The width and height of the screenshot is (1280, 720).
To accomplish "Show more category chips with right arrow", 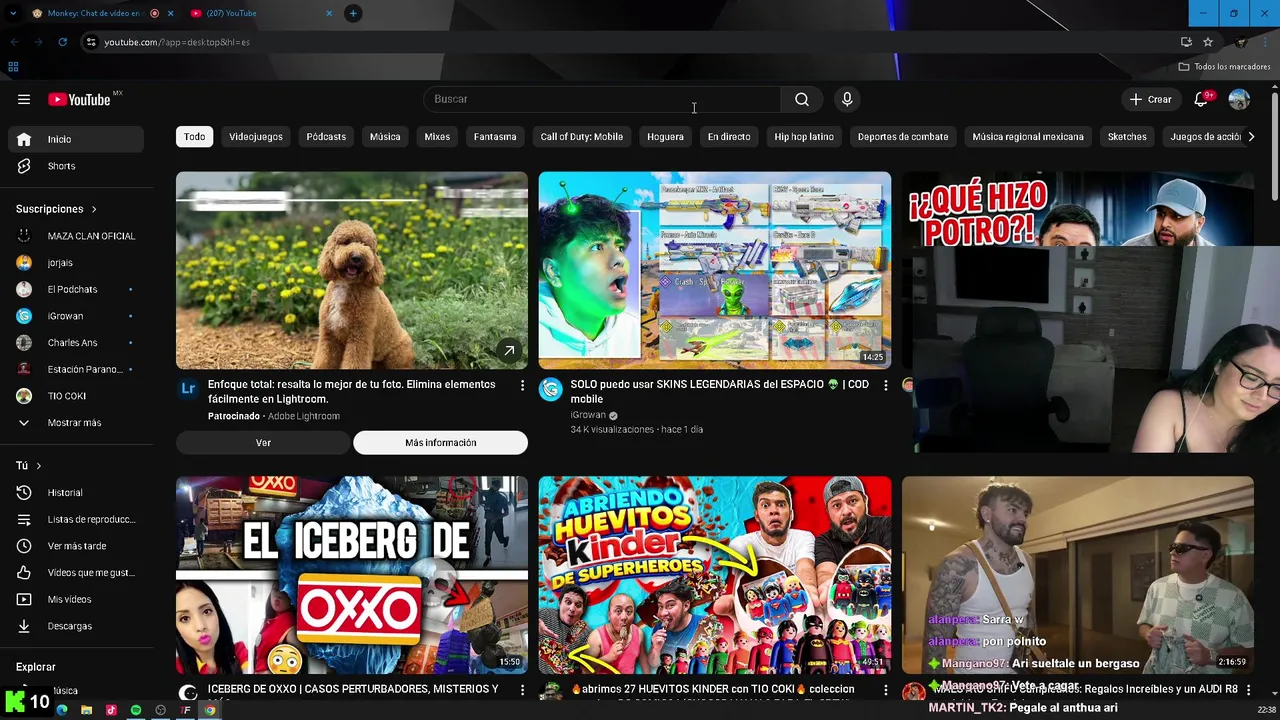I will pos(1250,137).
